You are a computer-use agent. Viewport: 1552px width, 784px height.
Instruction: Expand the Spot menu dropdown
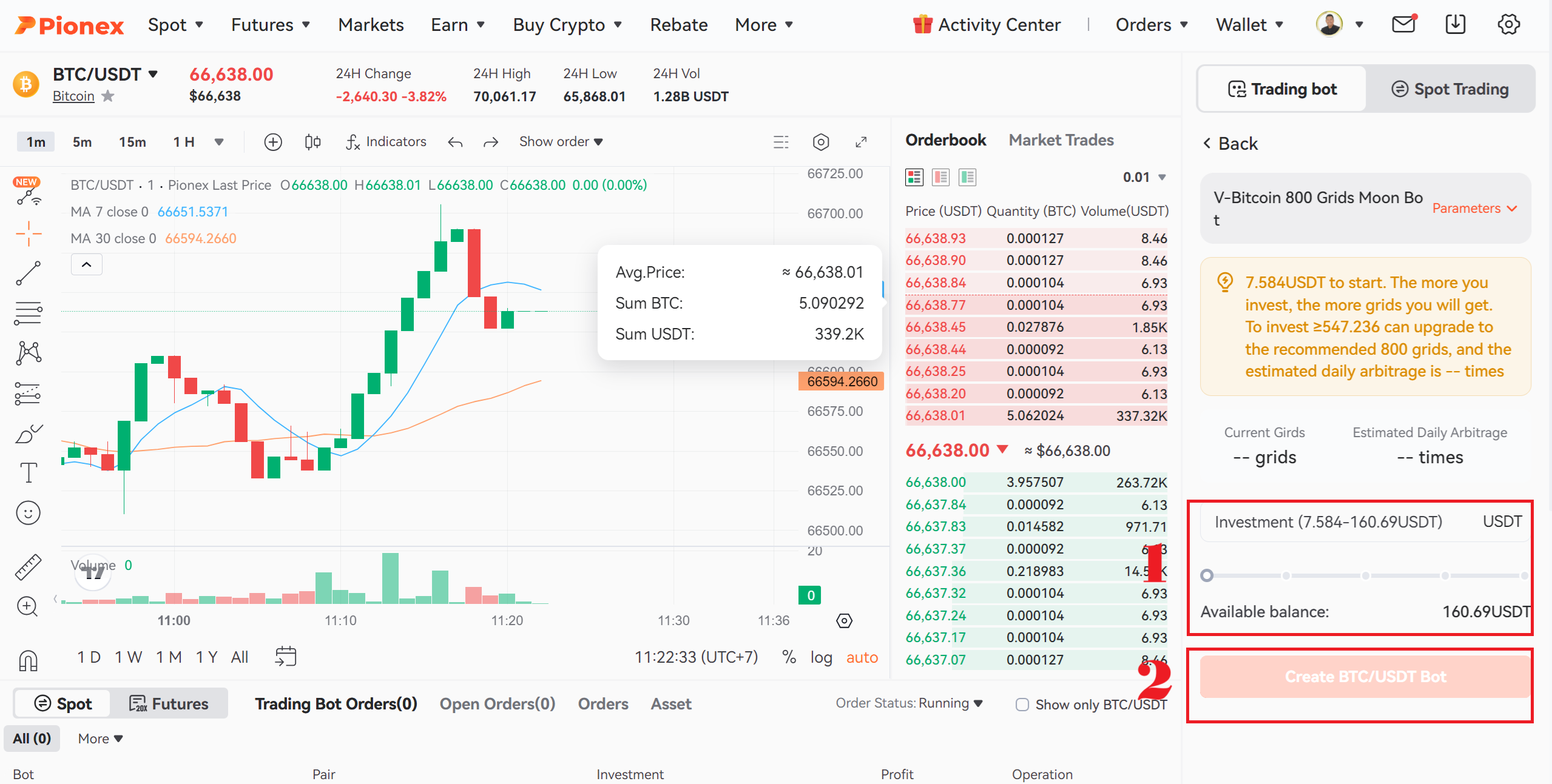[x=176, y=25]
